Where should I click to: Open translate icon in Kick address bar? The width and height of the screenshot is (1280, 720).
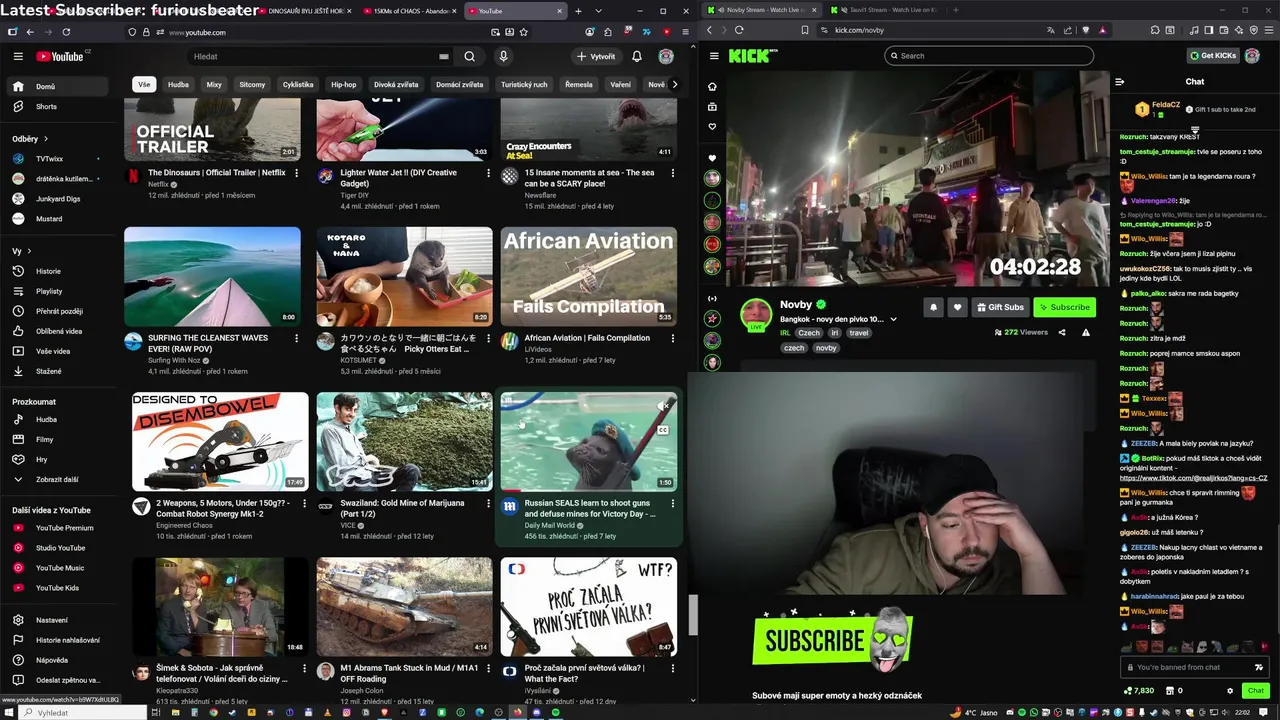(1050, 30)
